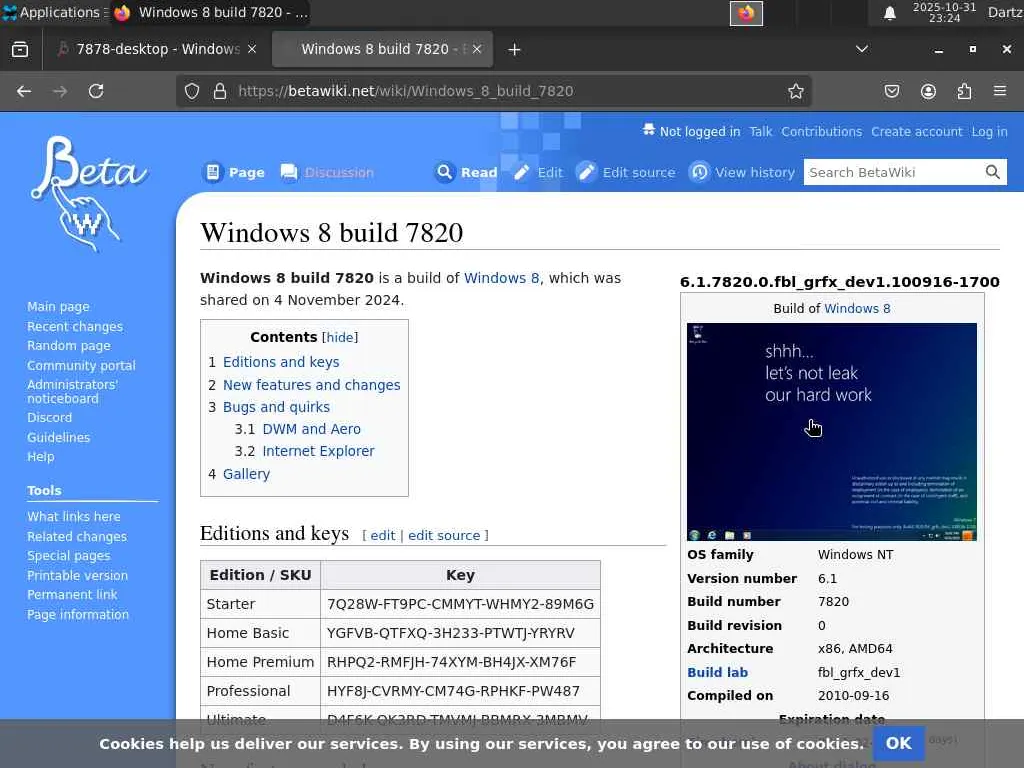Screen dimensions: 1024x768
Task: Click the browser address bar
Action: [493, 91]
